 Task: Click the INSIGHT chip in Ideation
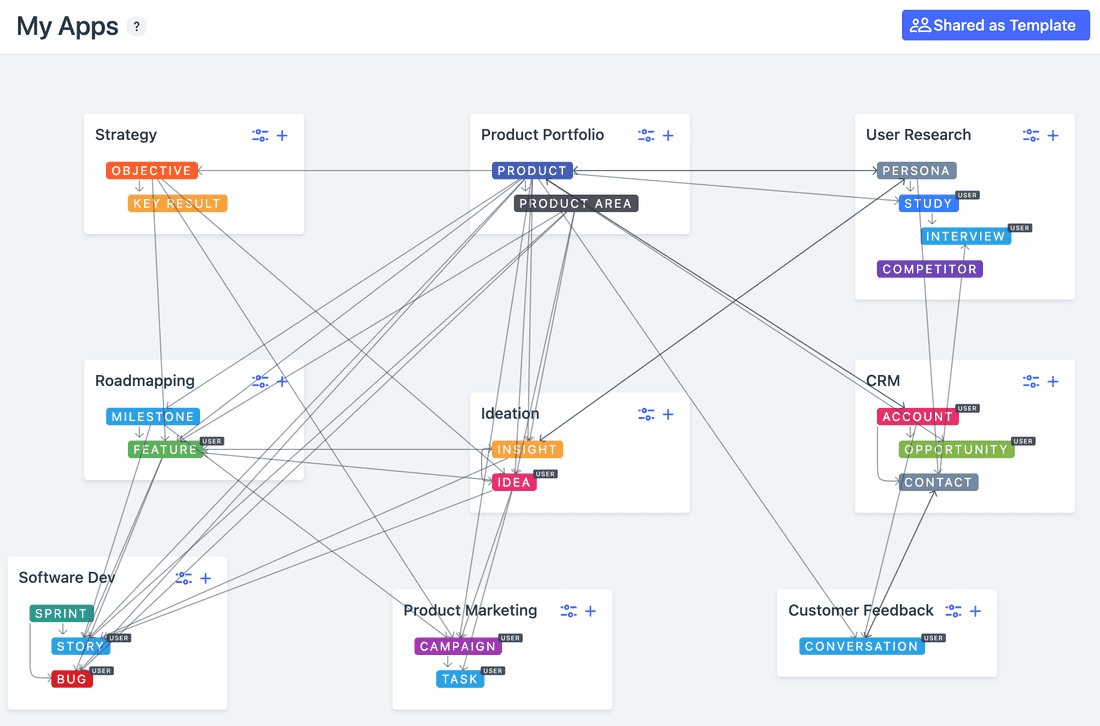click(x=527, y=449)
